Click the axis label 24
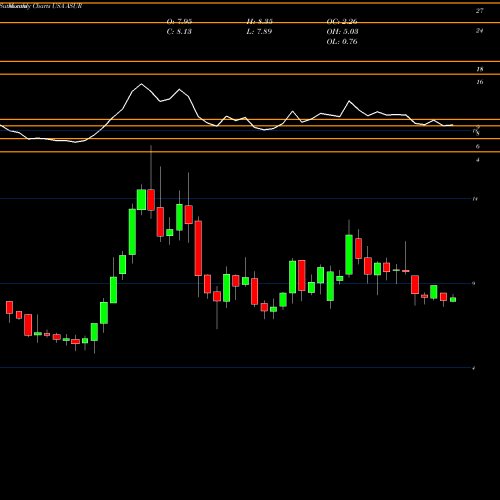The image size is (500, 500). 479,31
